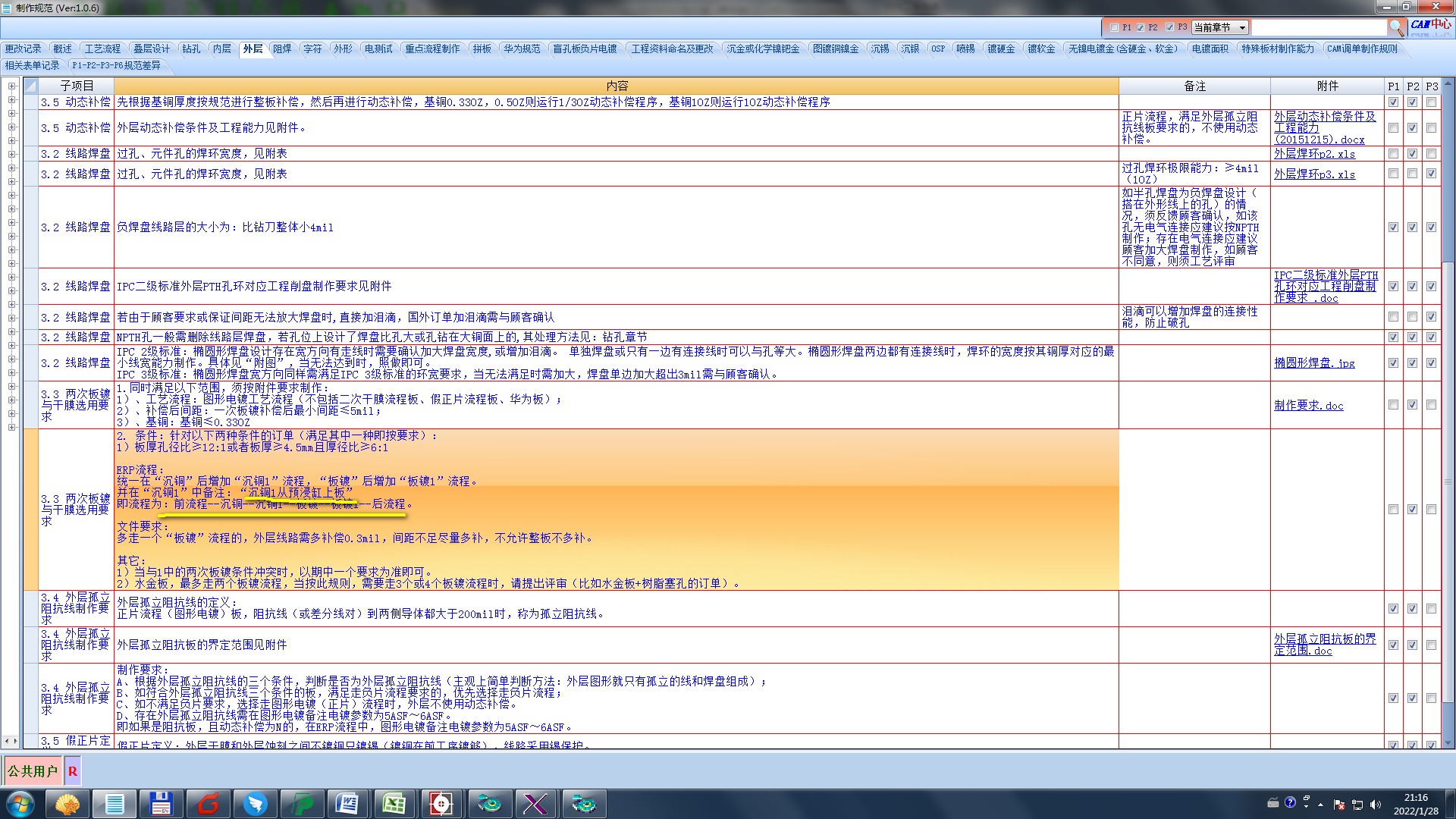Open the 电镀面积 tab
The height and width of the screenshot is (819, 1456).
click(x=1210, y=49)
